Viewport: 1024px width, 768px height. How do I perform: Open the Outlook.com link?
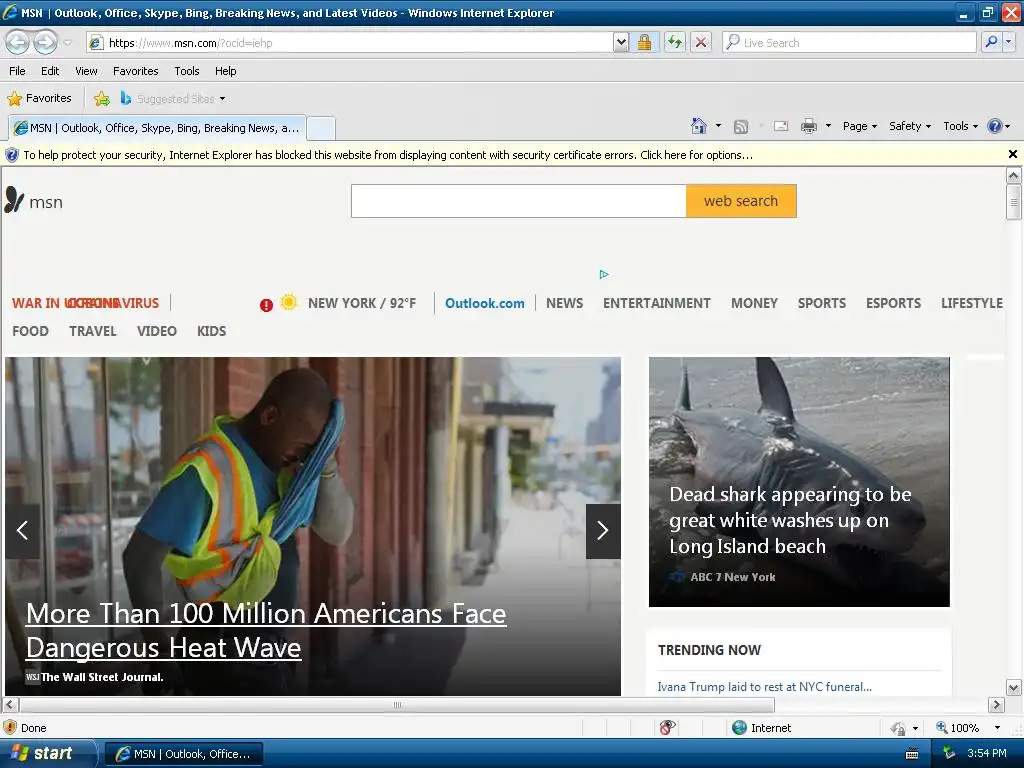[x=485, y=303]
